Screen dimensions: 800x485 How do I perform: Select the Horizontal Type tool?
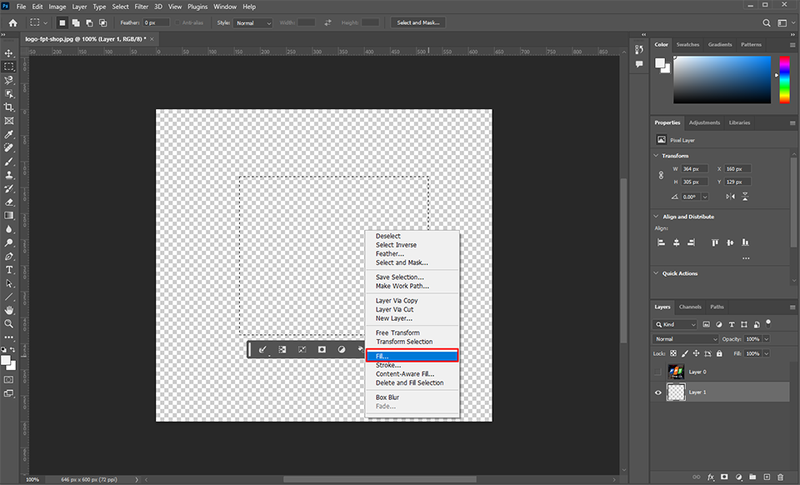9,270
